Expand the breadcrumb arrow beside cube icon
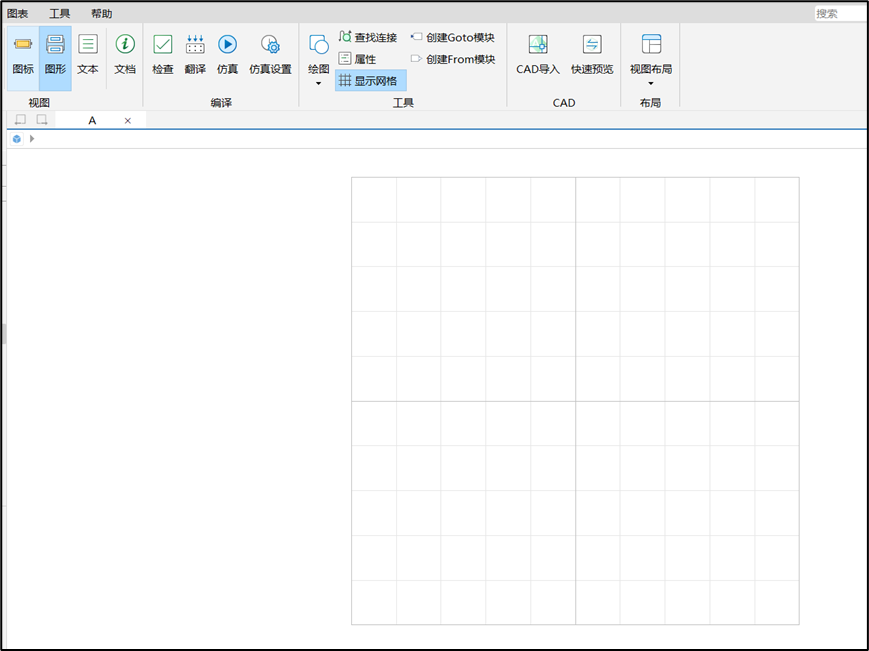Viewport: 869px width, 651px height. pyautogui.click(x=32, y=139)
